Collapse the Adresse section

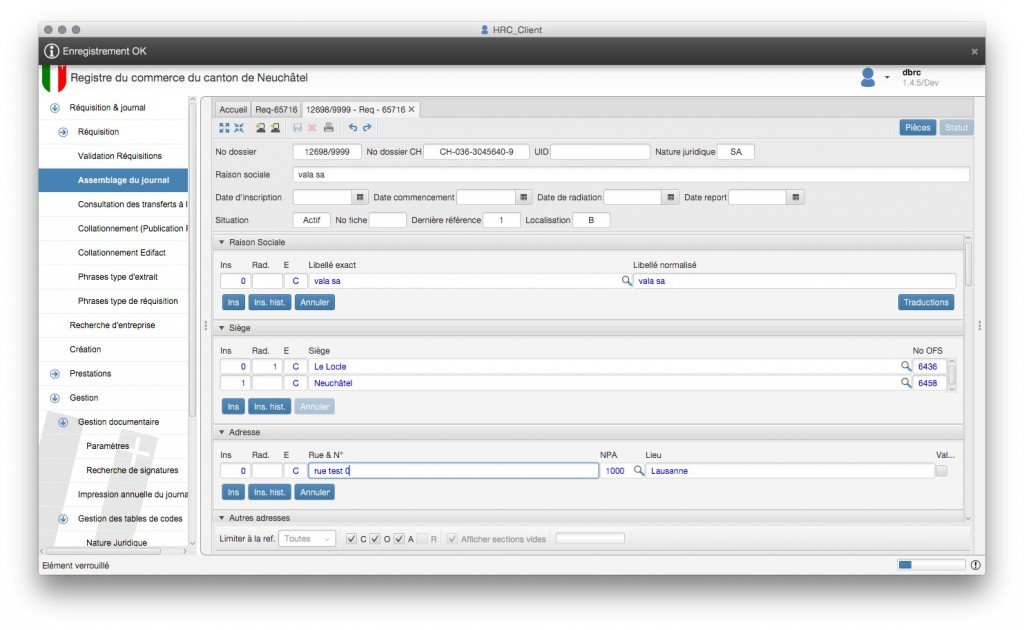pos(221,432)
